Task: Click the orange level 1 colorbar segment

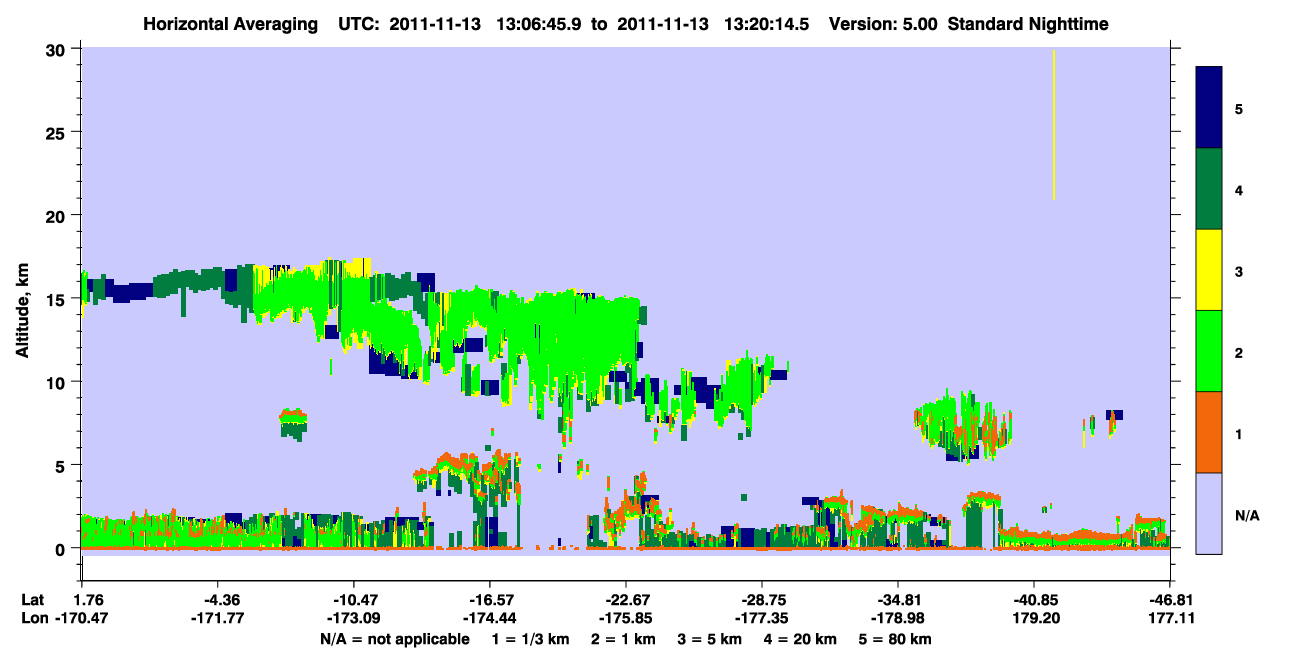Action: 1209,432
